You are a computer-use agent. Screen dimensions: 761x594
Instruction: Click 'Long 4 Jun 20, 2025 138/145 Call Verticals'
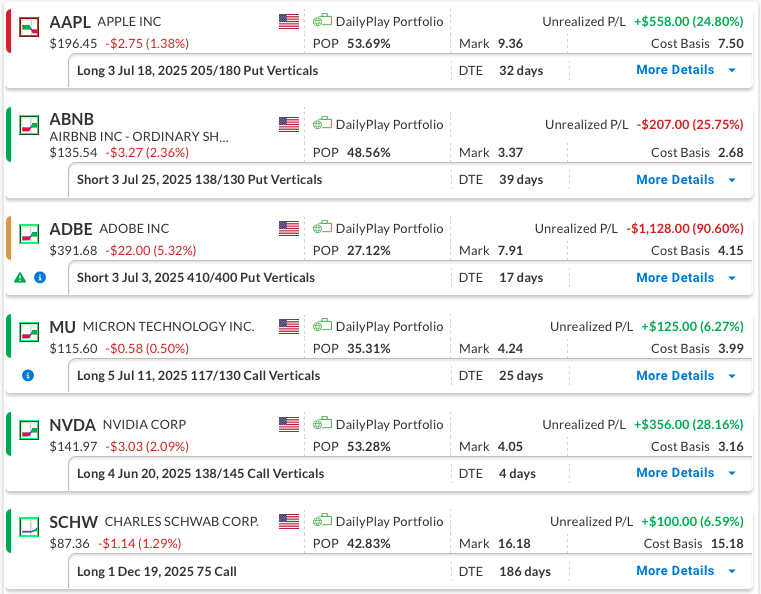[x=200, y=474]
